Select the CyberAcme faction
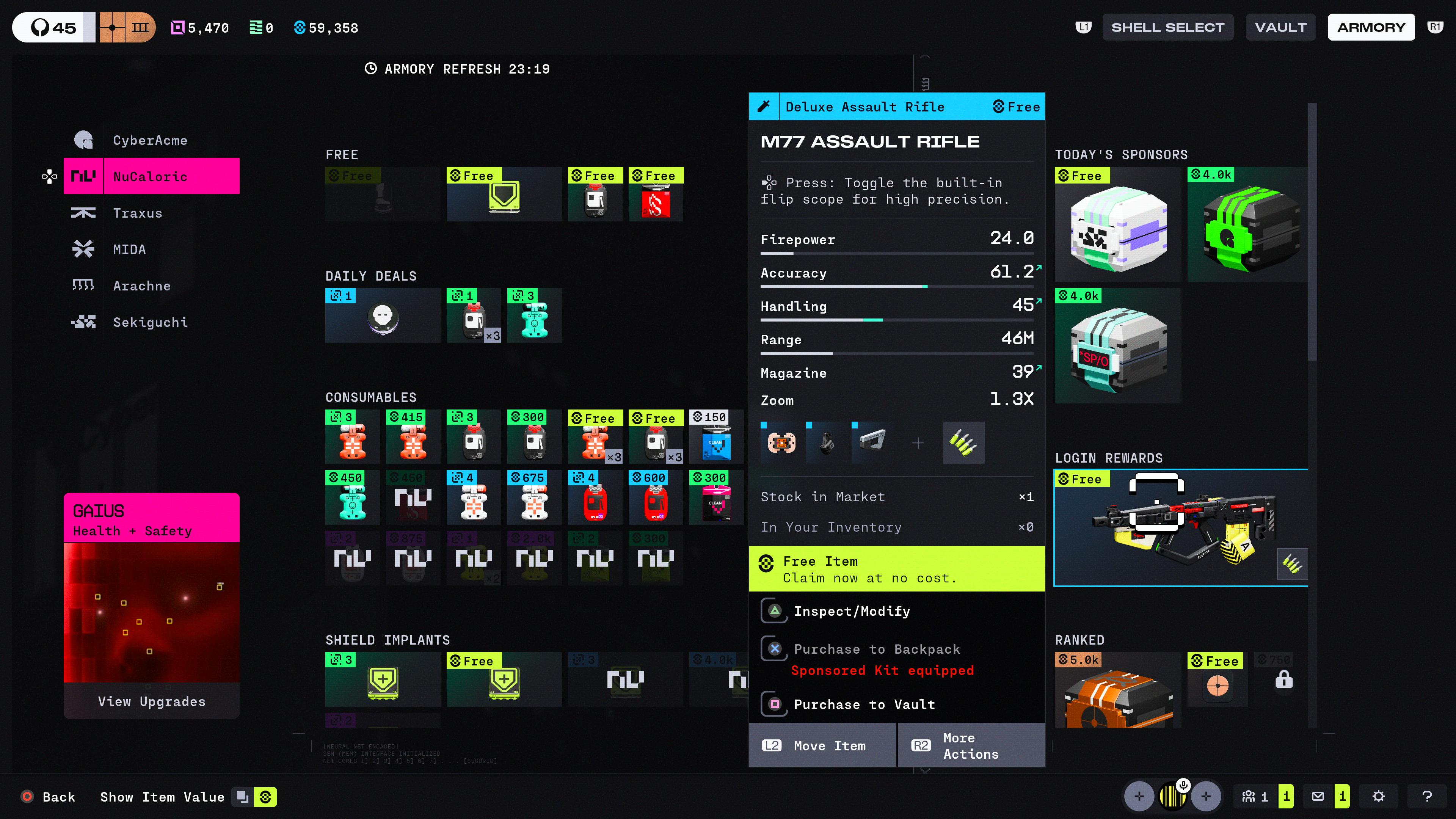Viewport: 1456px width, 819px height. 152,140
